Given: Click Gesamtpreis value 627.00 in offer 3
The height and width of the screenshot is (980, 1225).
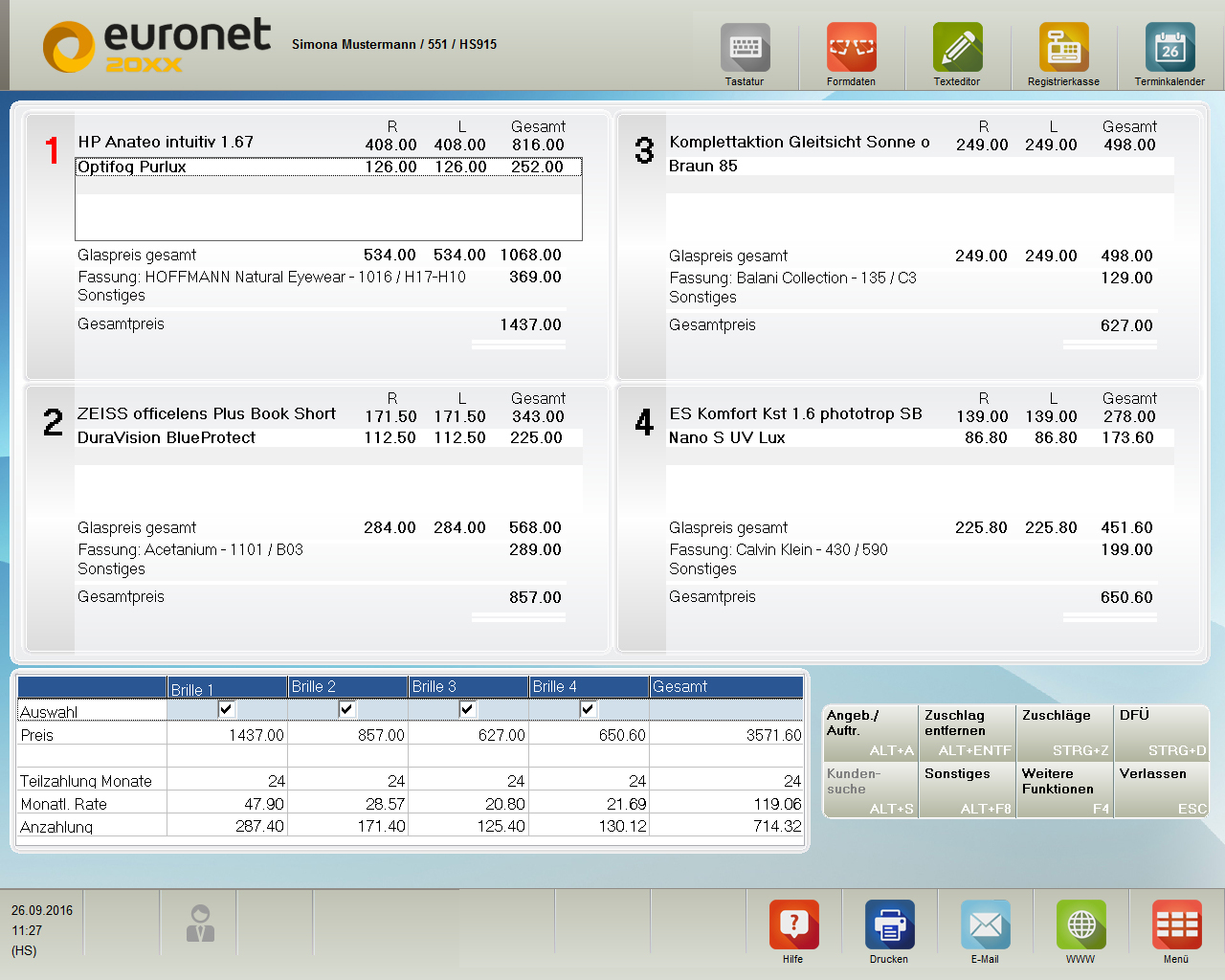Looking at the screenshot, I should pyautogui.click(x=1126, y=325).
